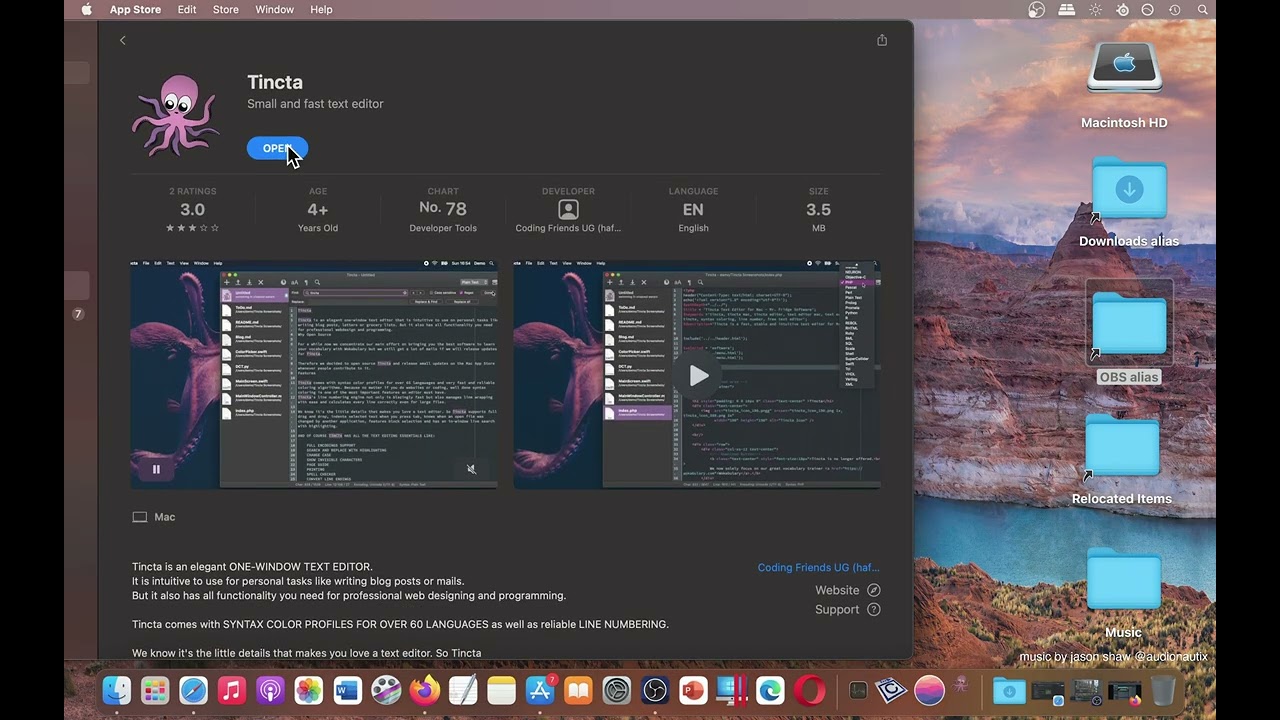
Task: Open Finder from the Dock
Action: click(117, 690)
